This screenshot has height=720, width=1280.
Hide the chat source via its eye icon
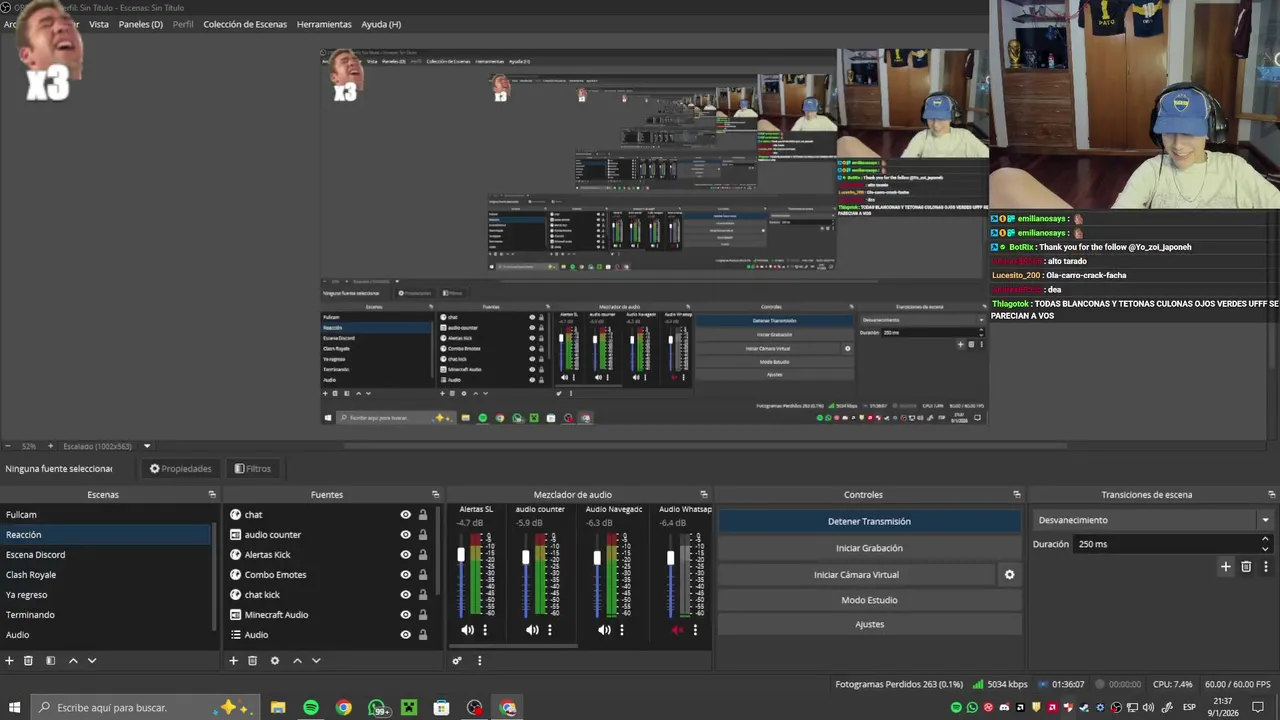[405, 515]
